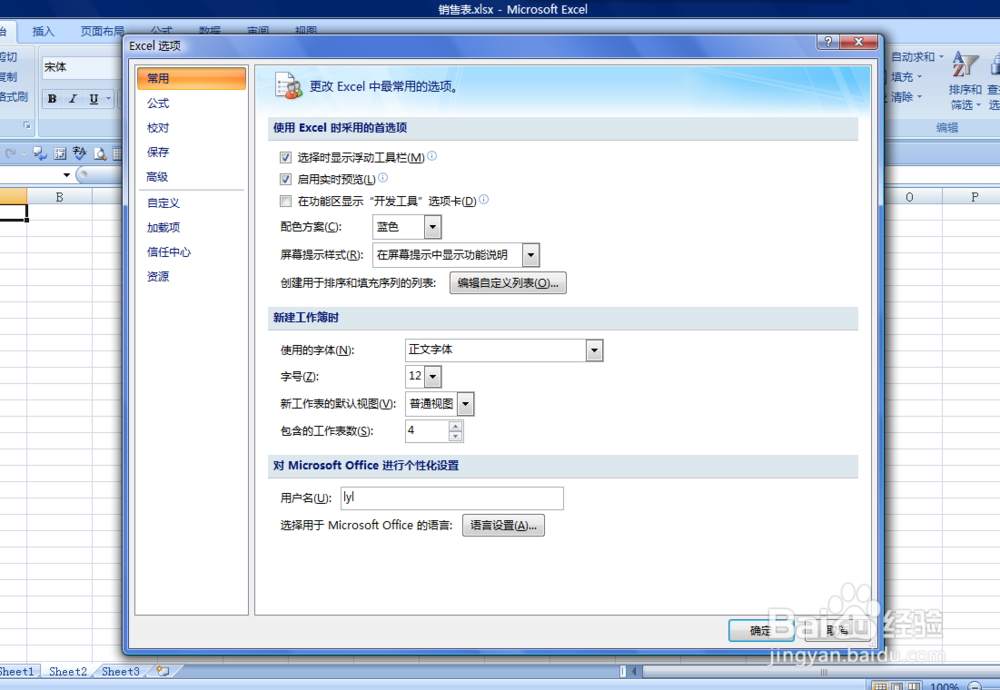This screenshot has height=690, width=1000.
Task: Click the 语言设置 button
Action: [x=503, y=525]
